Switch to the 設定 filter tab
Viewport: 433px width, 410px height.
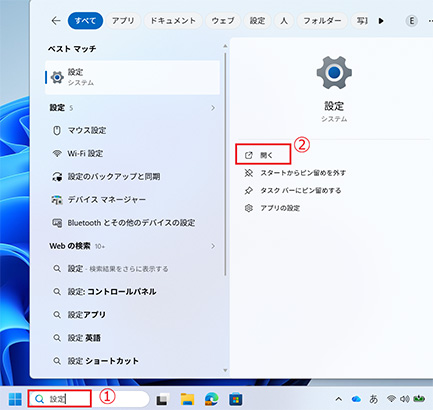[x=257, y=21]
